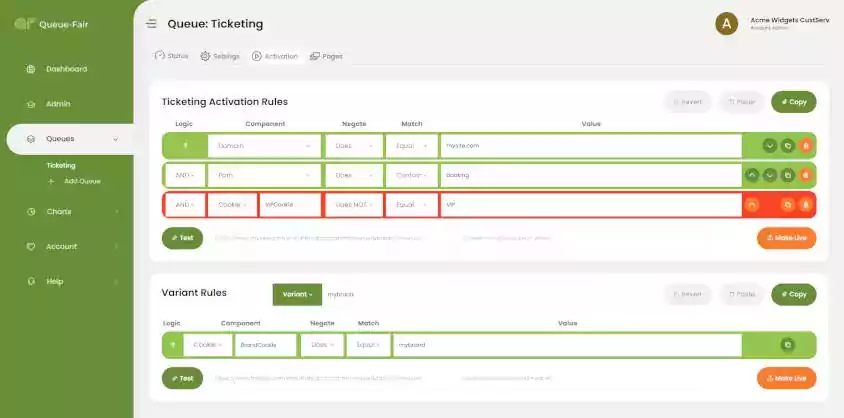Open the 'Does NOT' Negate dropdown
844x418 pixels.
tap(353, 205)
